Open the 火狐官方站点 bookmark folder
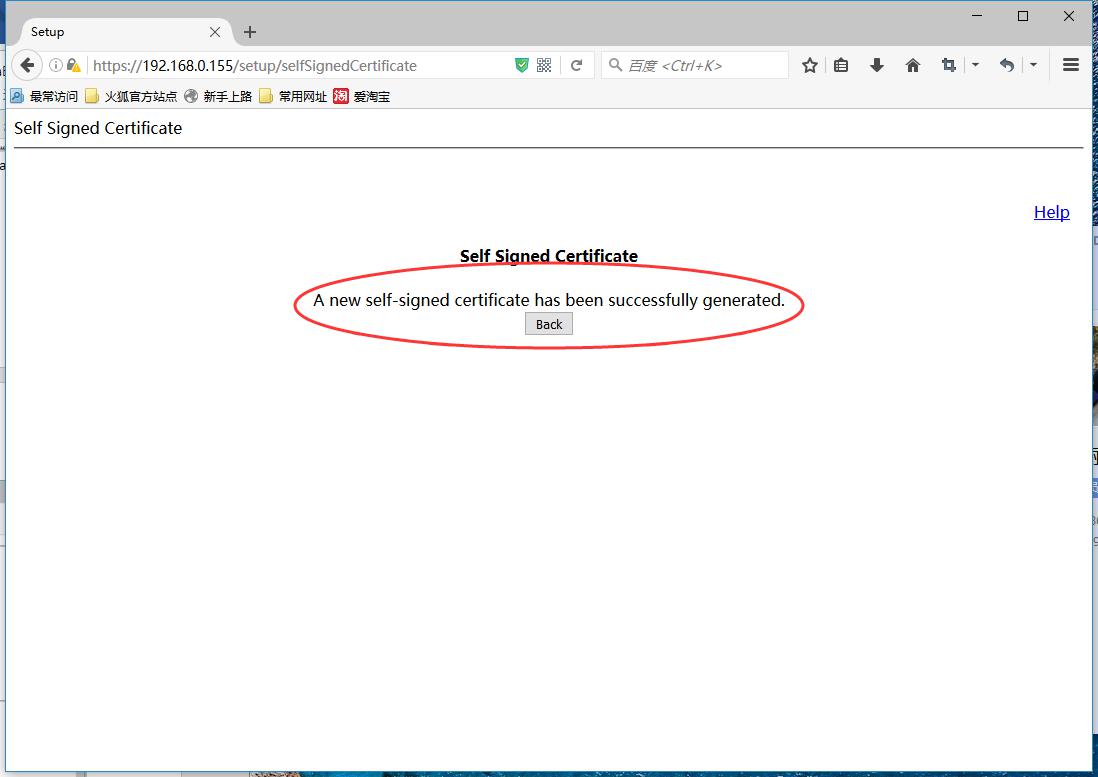1098x777 pixels. point(131,96)
